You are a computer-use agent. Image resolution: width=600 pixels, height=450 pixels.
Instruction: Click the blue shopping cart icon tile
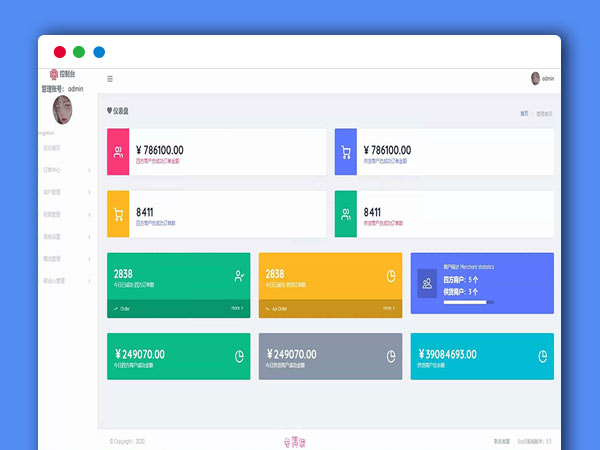click(x=346, y=152)
